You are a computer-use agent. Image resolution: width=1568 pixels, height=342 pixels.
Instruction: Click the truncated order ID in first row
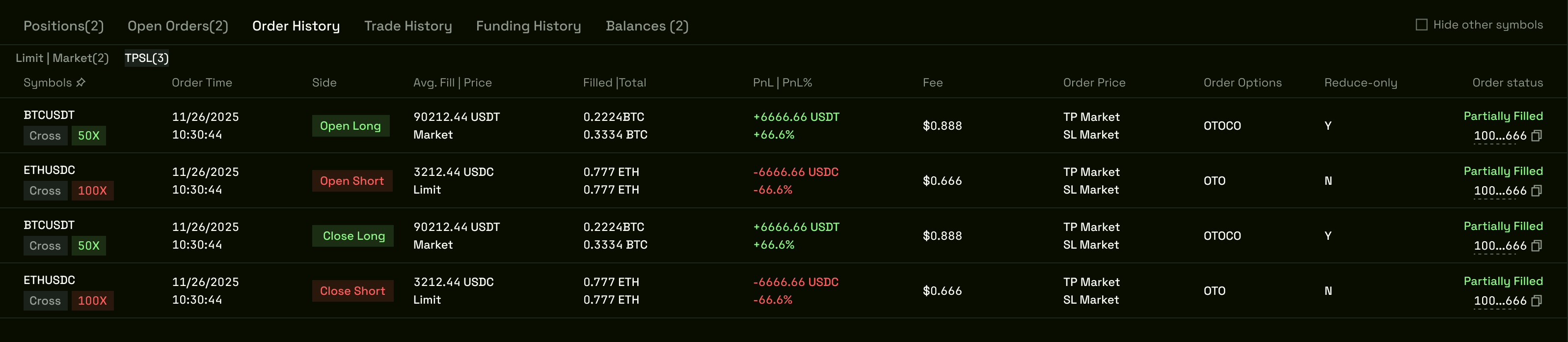click(1499, 136)
